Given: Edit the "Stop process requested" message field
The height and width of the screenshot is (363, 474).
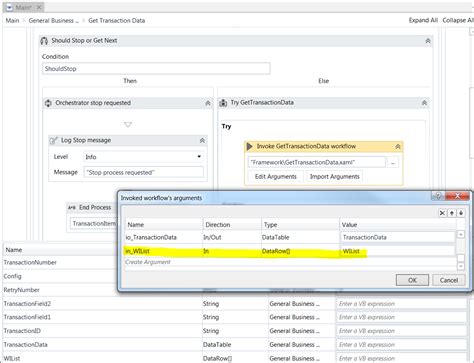Looking at the screenshot, I should [143, 172].
